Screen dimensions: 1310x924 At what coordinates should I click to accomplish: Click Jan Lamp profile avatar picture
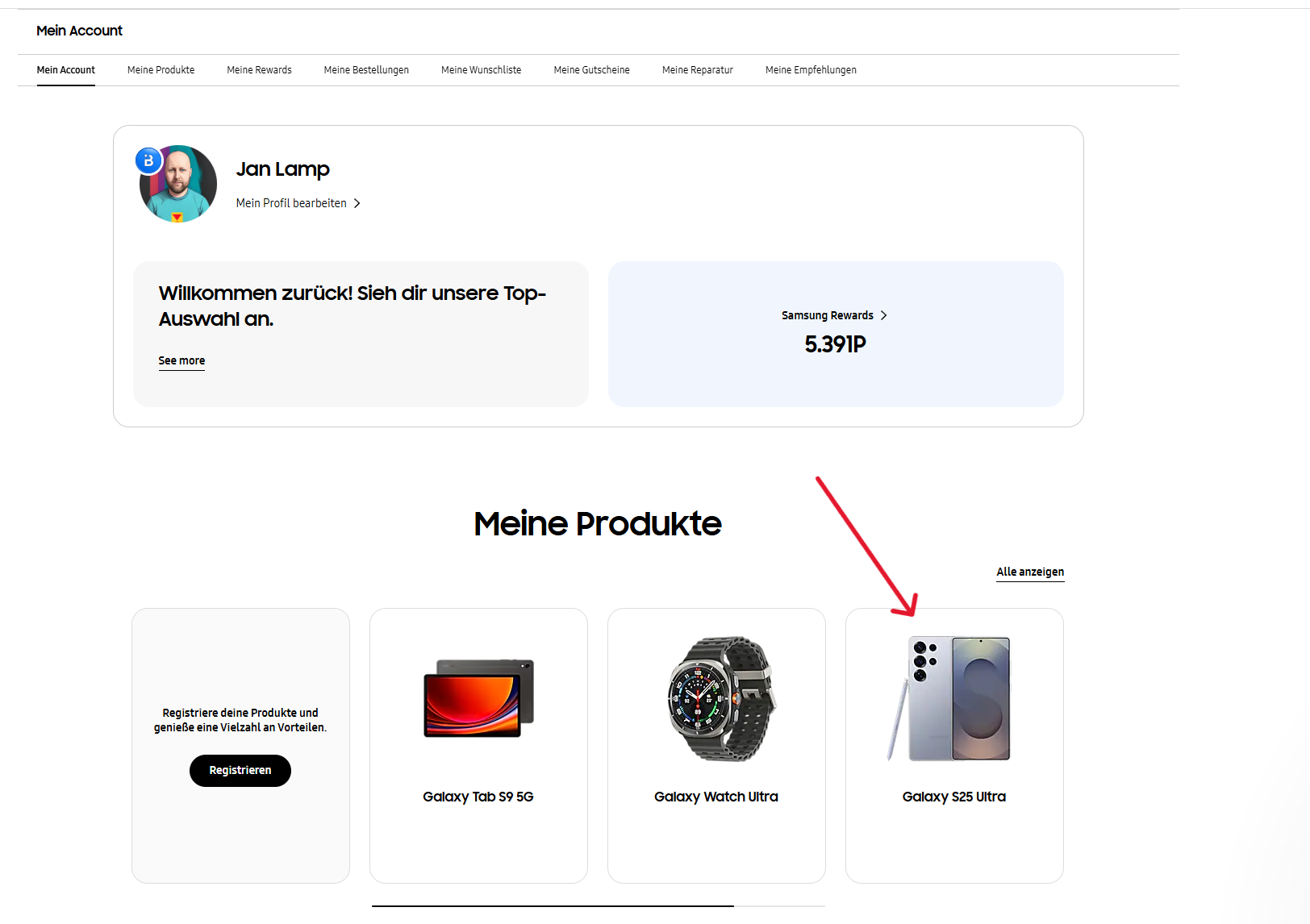(x=179, y=185)
